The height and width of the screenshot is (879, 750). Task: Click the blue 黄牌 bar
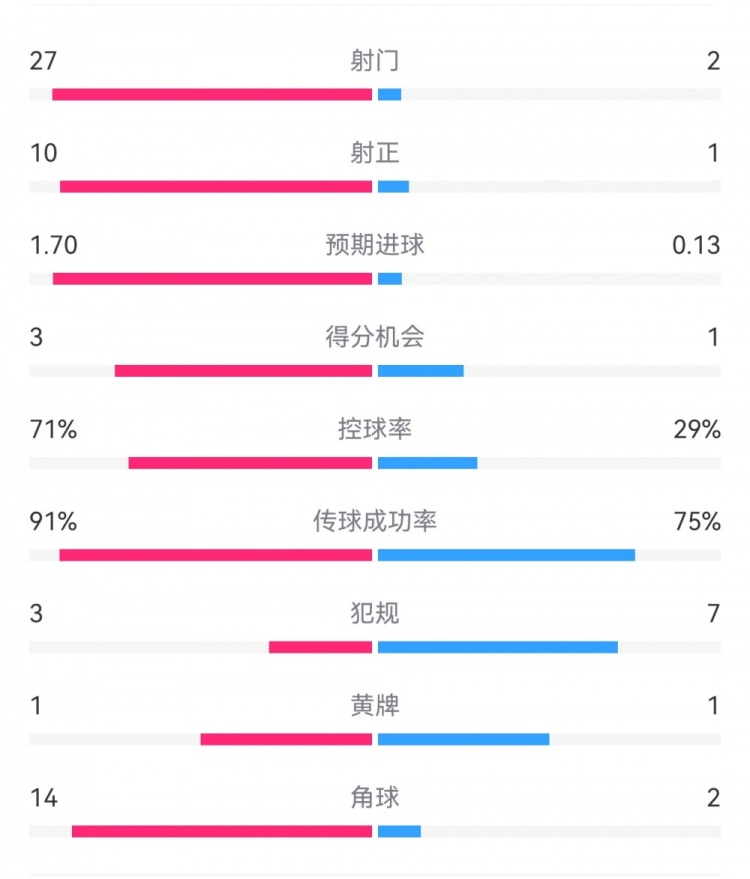(463, 739)
